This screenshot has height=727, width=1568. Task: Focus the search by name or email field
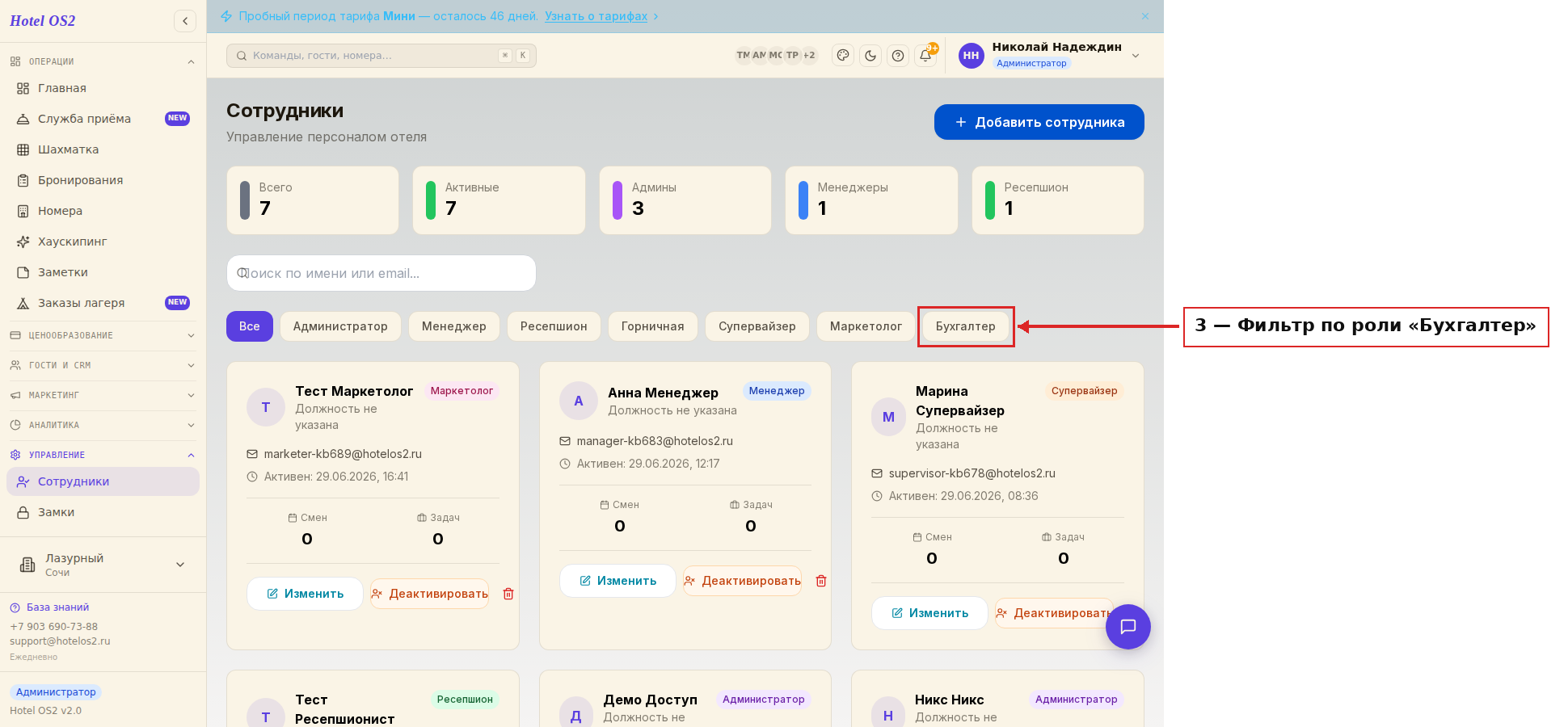pyautogui.click(x=381, y=273)
